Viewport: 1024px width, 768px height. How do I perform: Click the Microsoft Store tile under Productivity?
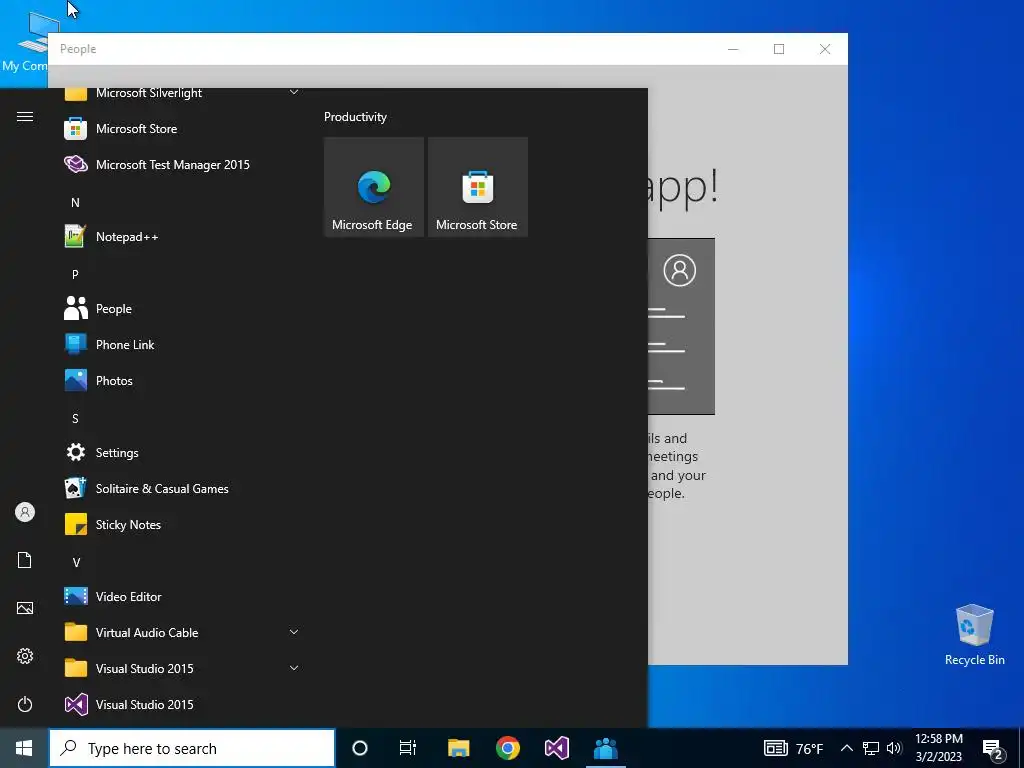(x=477, y=187)
